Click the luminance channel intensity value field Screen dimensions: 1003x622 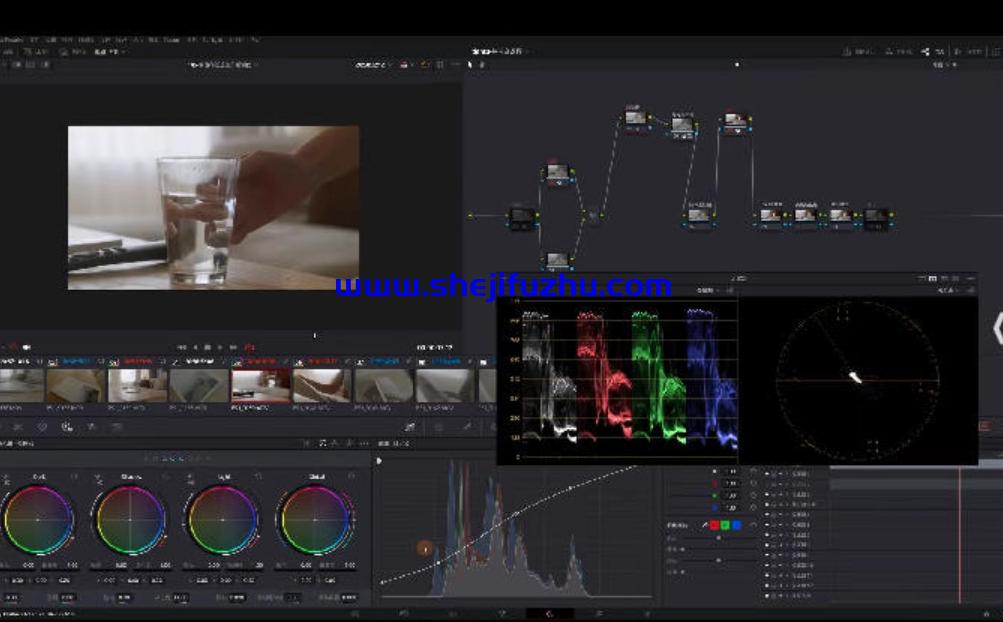(x=731, y=472)
